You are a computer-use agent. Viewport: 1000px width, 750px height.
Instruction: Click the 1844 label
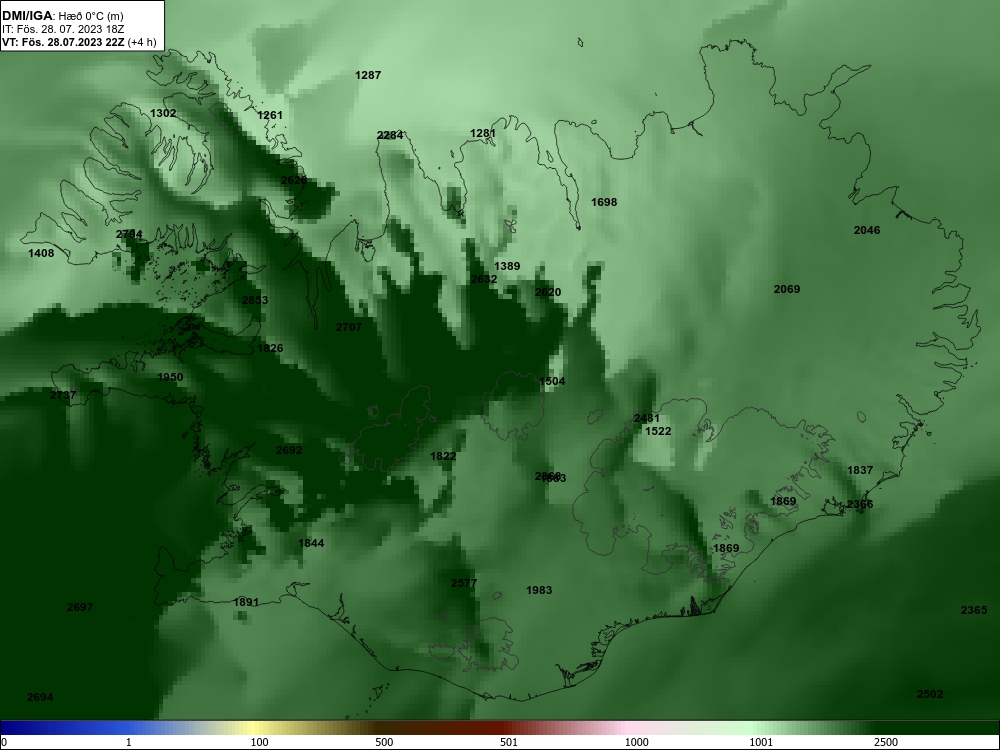pos(311,543)
